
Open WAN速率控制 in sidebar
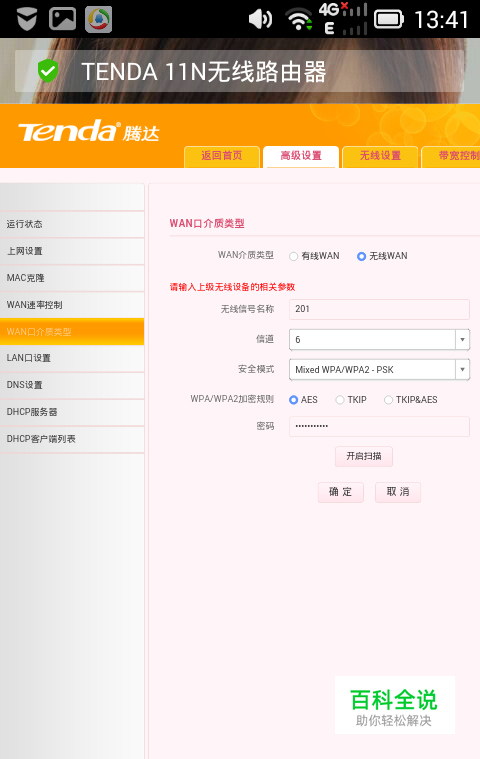point(72,305)
